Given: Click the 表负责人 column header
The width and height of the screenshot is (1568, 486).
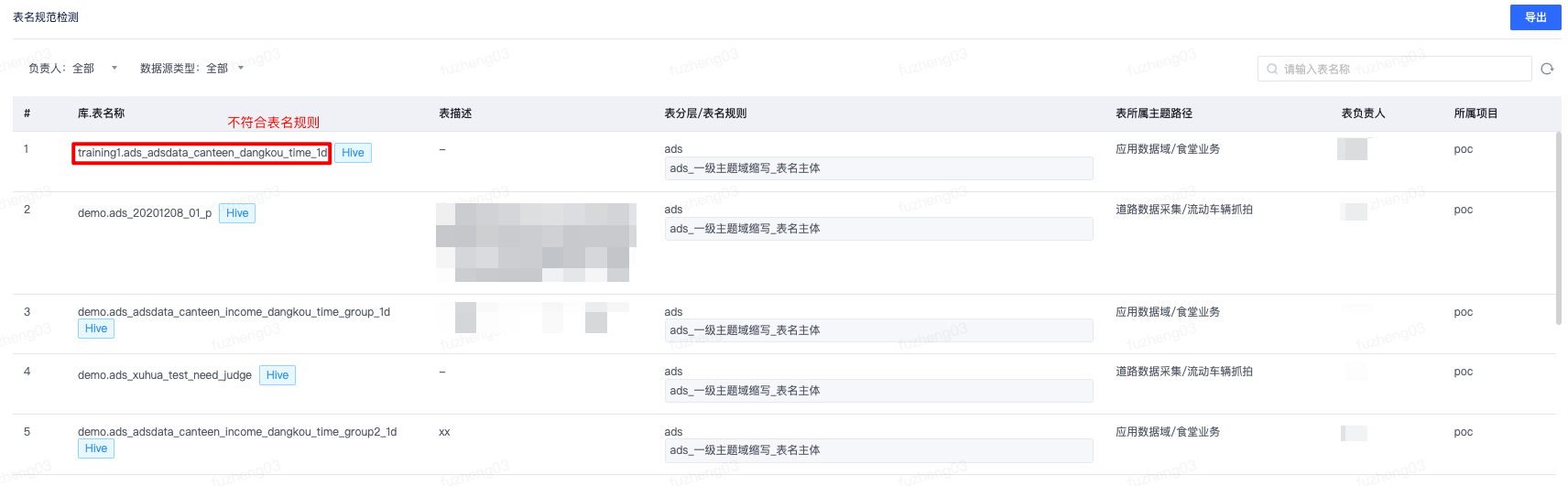Looking at the screenshot, I should [1363, 113].
